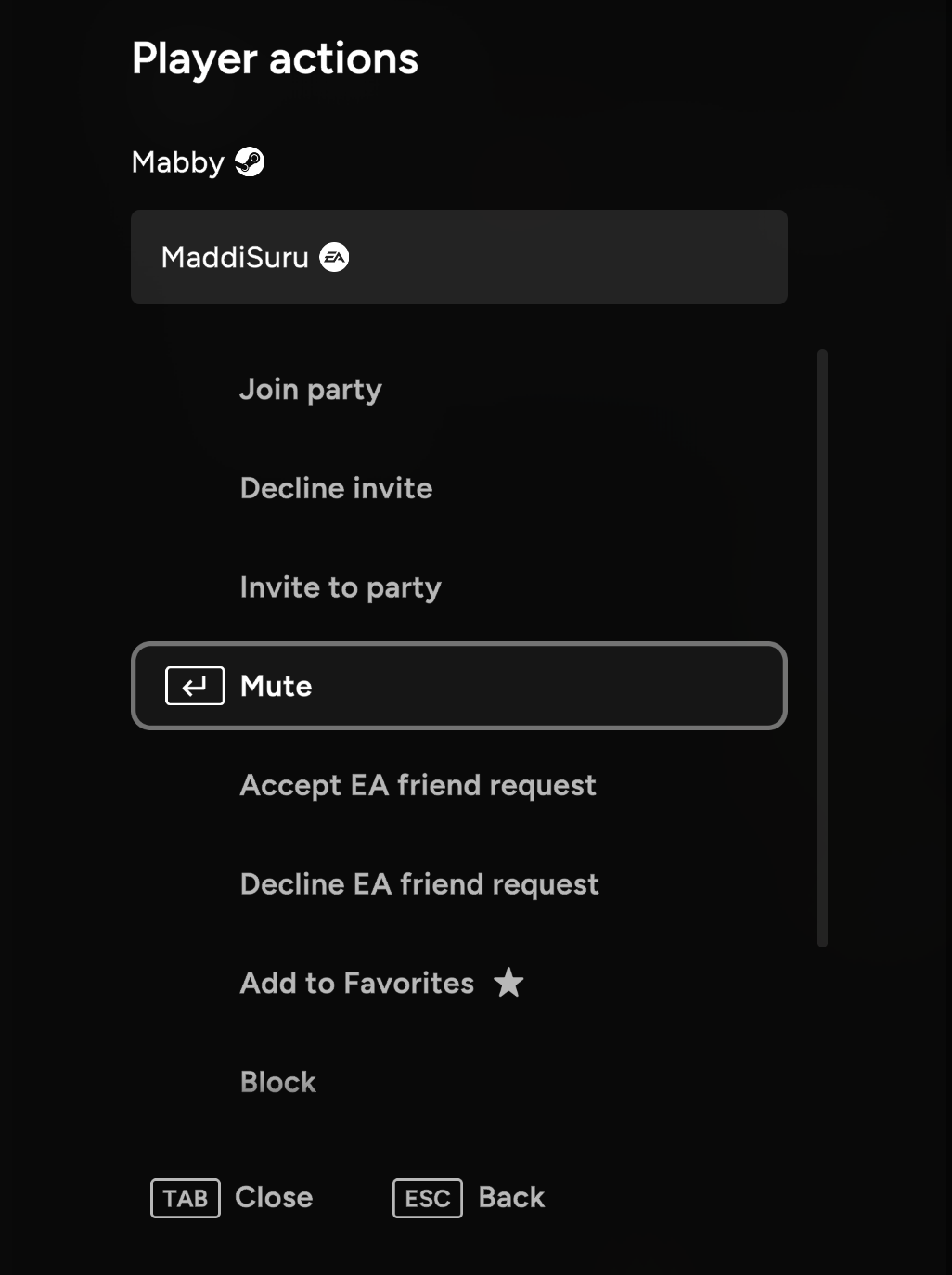
Task: Add the player to Favorites
Action: [357, 983]
